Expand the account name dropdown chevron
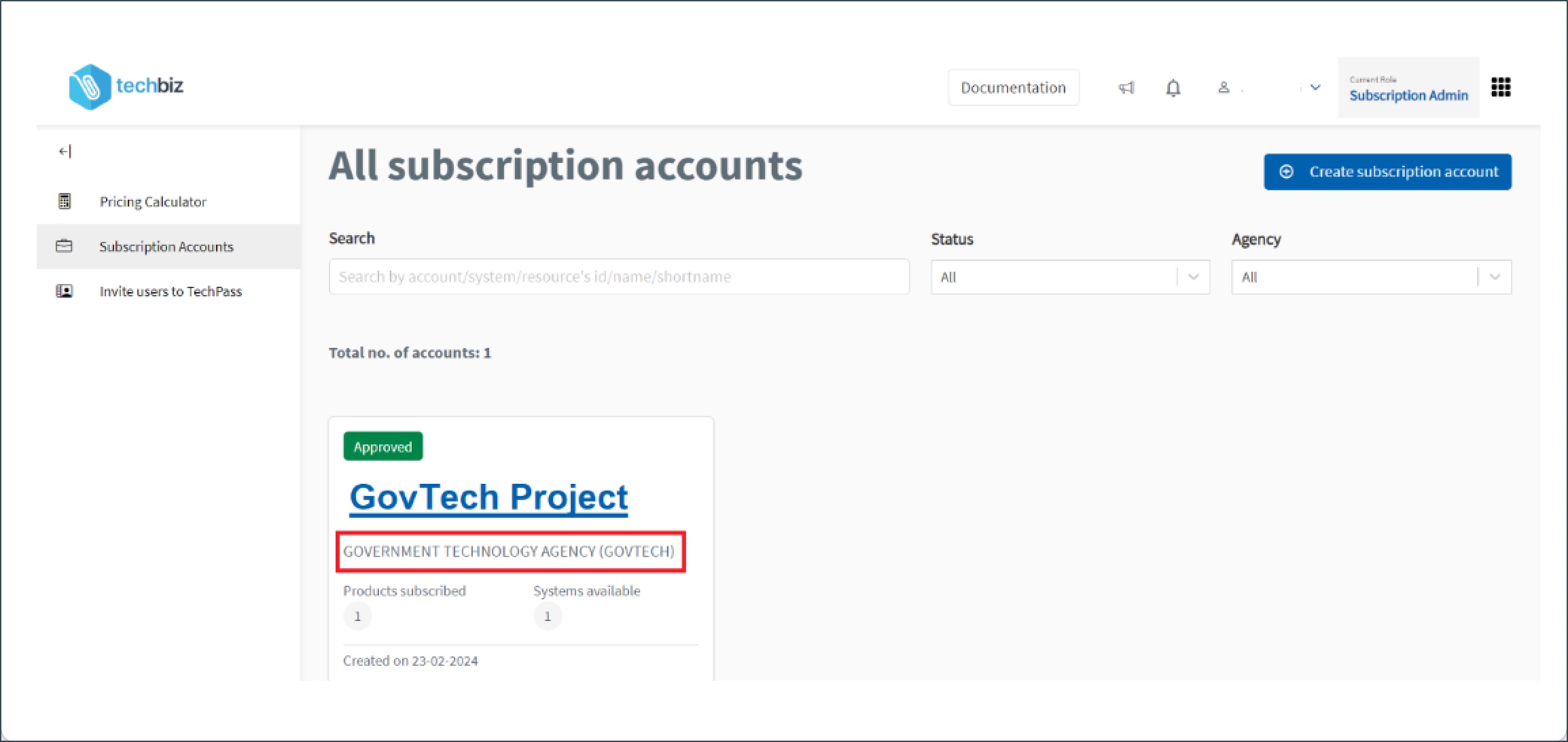The height and width of the screenshot is (742, 1568). coord(1315,87)
